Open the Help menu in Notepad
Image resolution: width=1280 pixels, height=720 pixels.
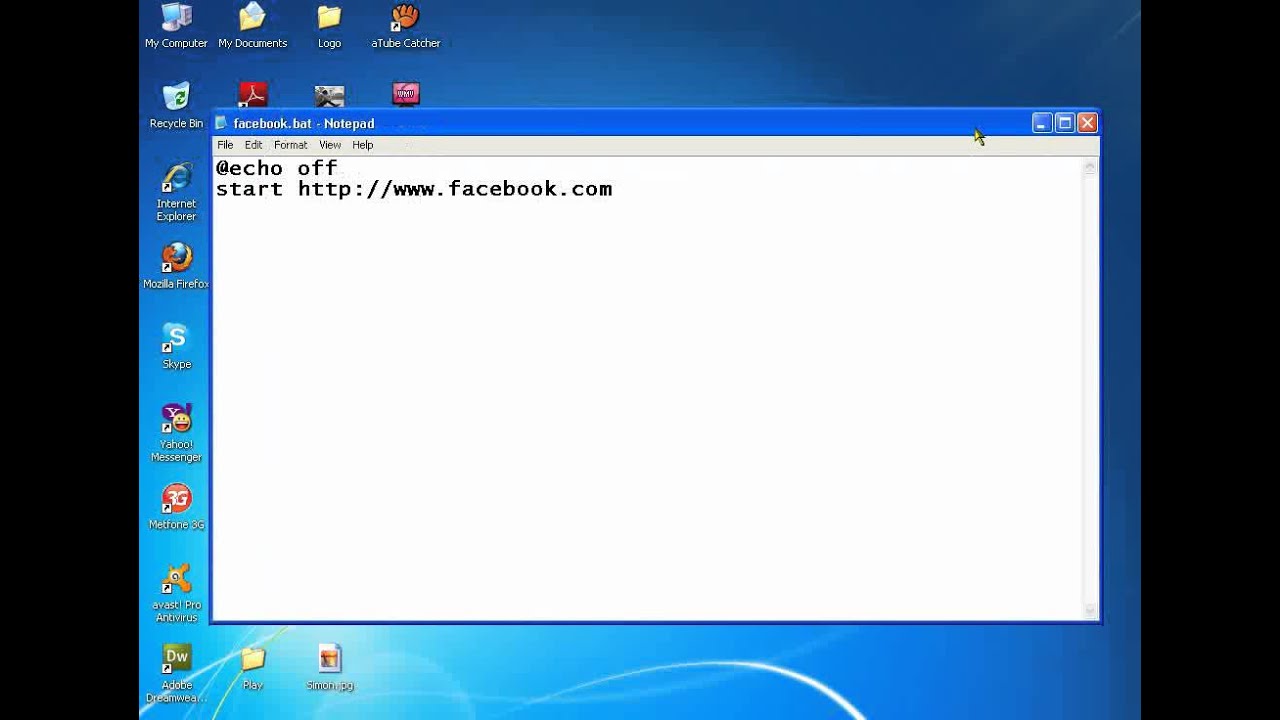click(362, 145)
